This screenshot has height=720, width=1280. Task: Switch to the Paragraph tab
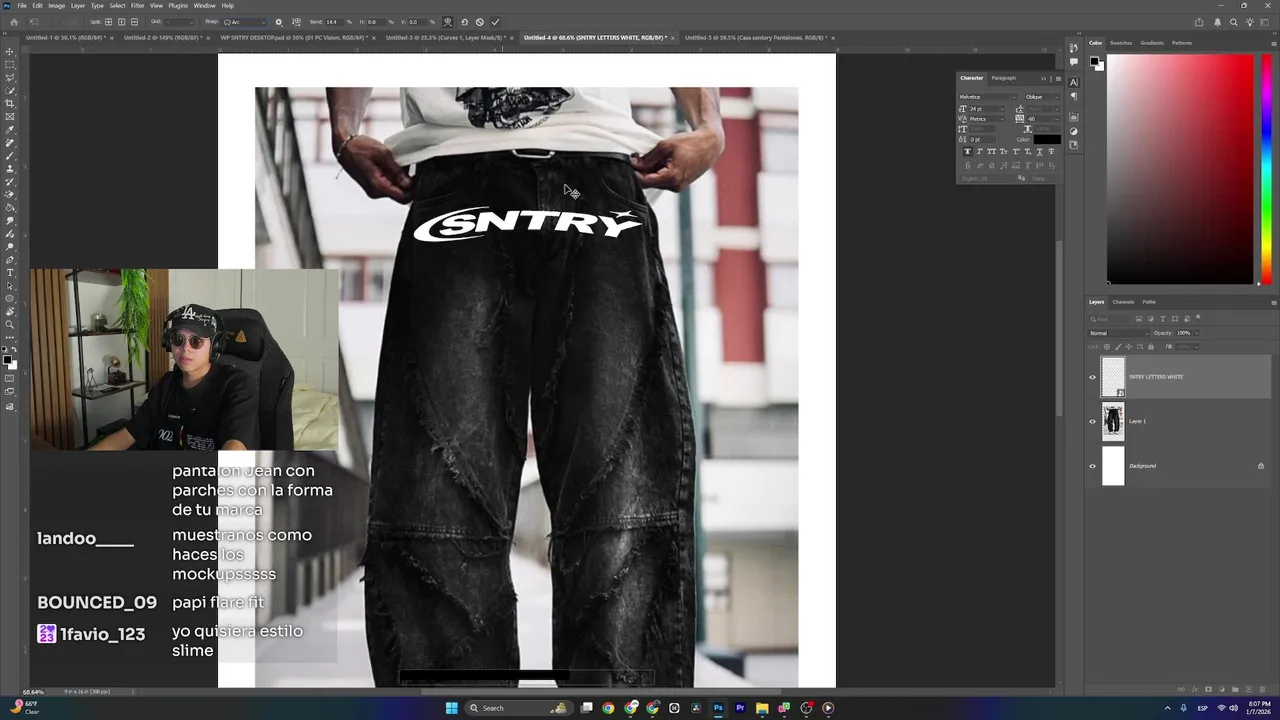tap(1003, 78)
